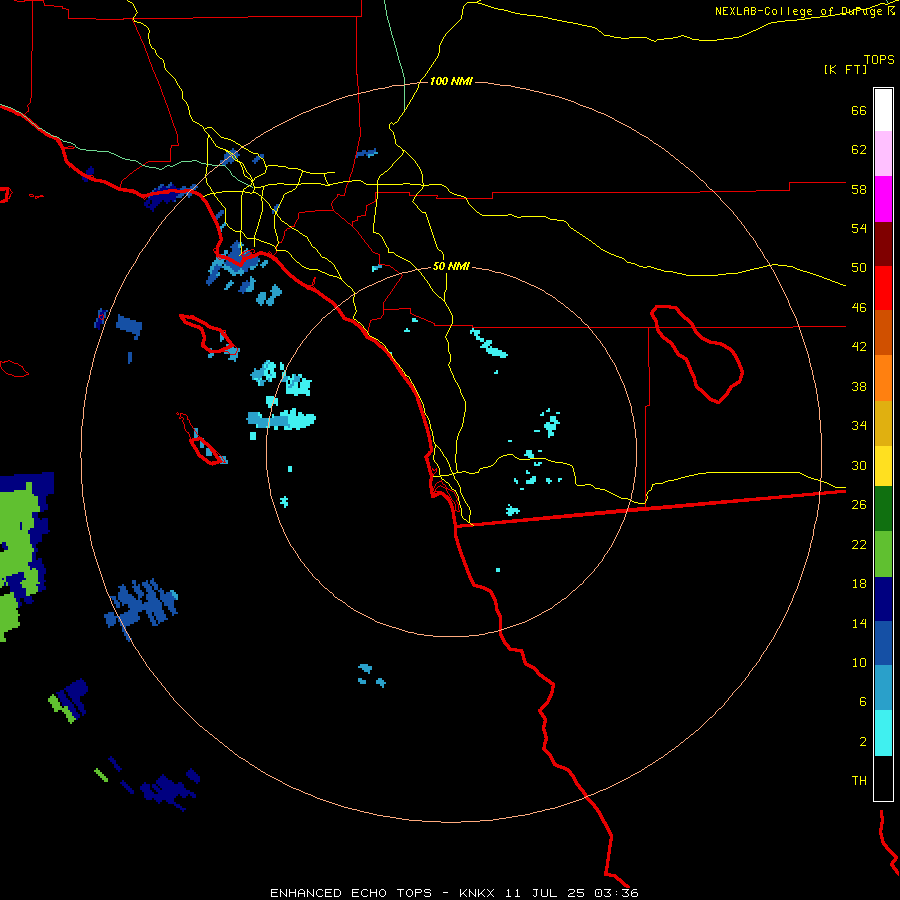Click the 50 NMI range ring label
900x900 pixels.
pyautogui.click(x=451, y=266)
